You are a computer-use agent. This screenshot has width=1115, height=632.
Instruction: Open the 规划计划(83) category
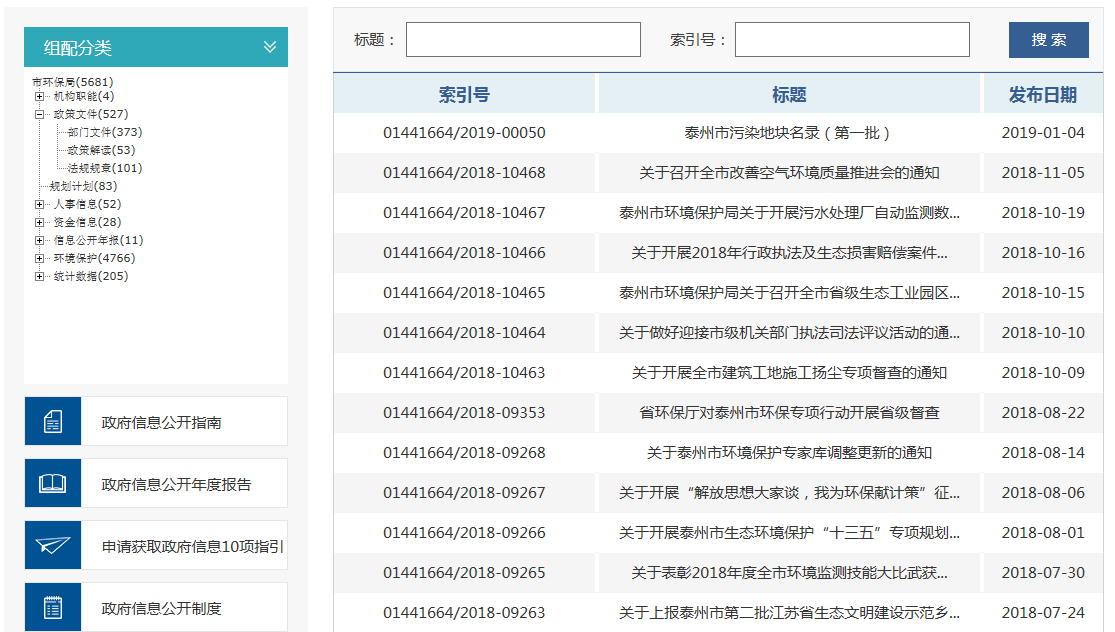[84, 186]
